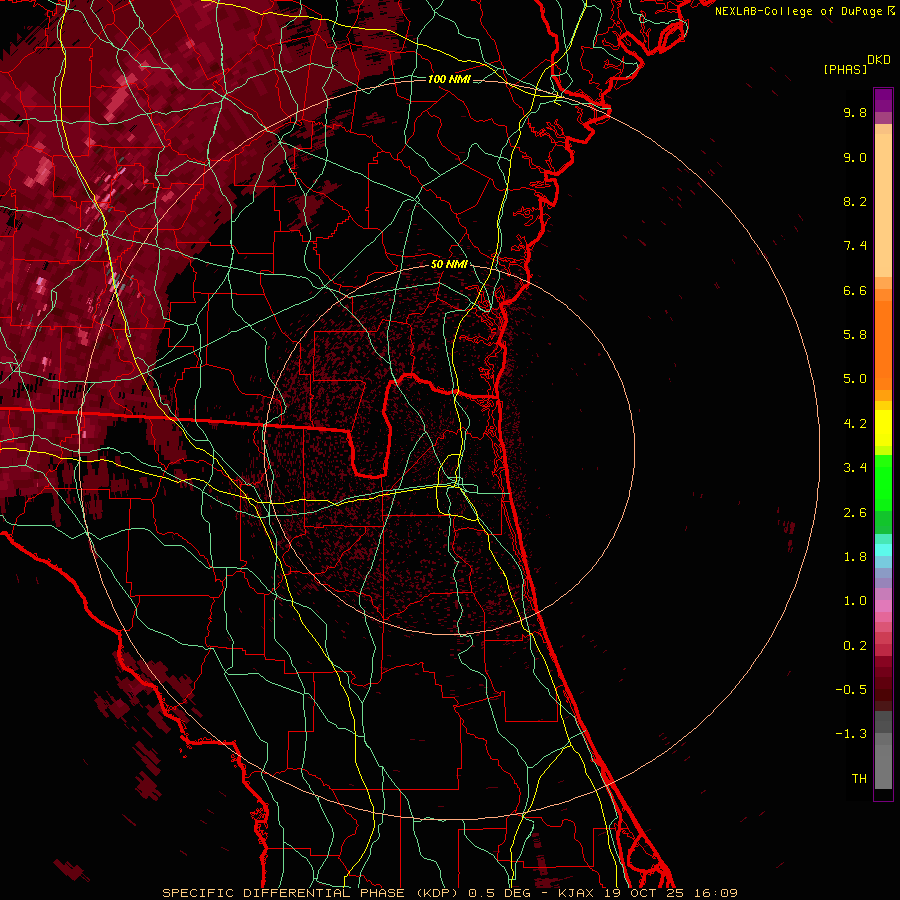The height and width of the screenshot is (900, 900).
Task: Click the SPECIFIC DIFFERENTIAL PHASE (KDP) caption text
Action: click(313, 893)
